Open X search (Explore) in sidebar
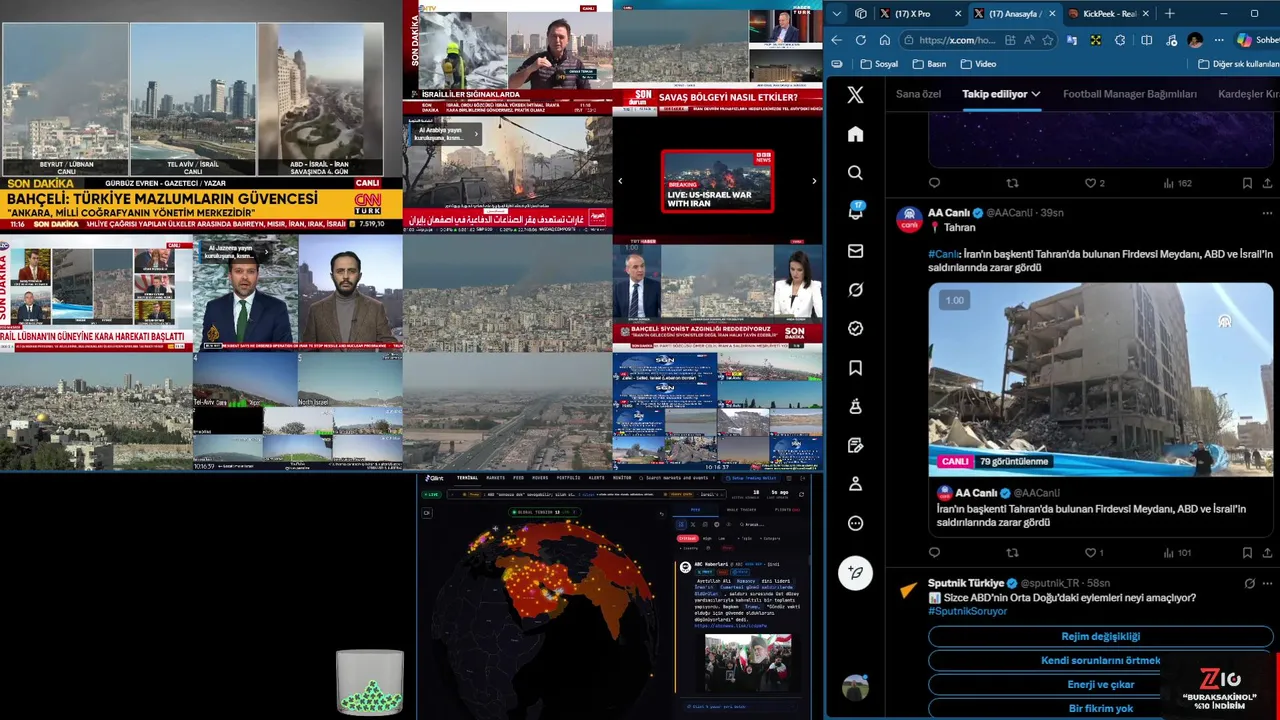 855,173
